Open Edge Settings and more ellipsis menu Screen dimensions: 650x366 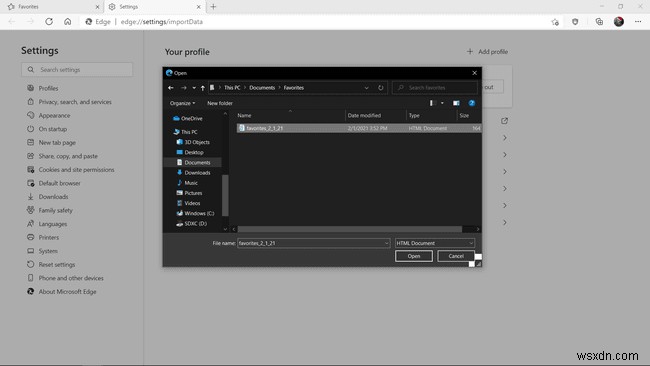click(638, 22)
